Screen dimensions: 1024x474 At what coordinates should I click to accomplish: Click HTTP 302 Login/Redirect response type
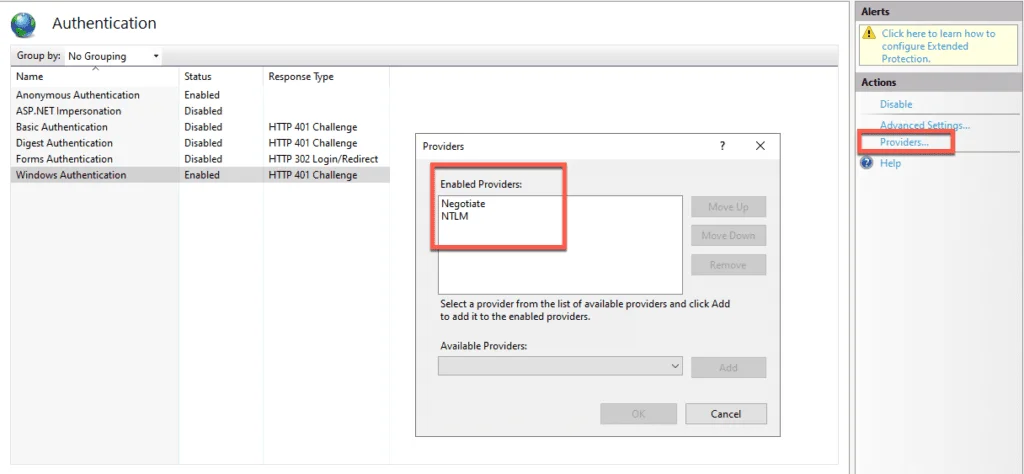click(323, 159)
